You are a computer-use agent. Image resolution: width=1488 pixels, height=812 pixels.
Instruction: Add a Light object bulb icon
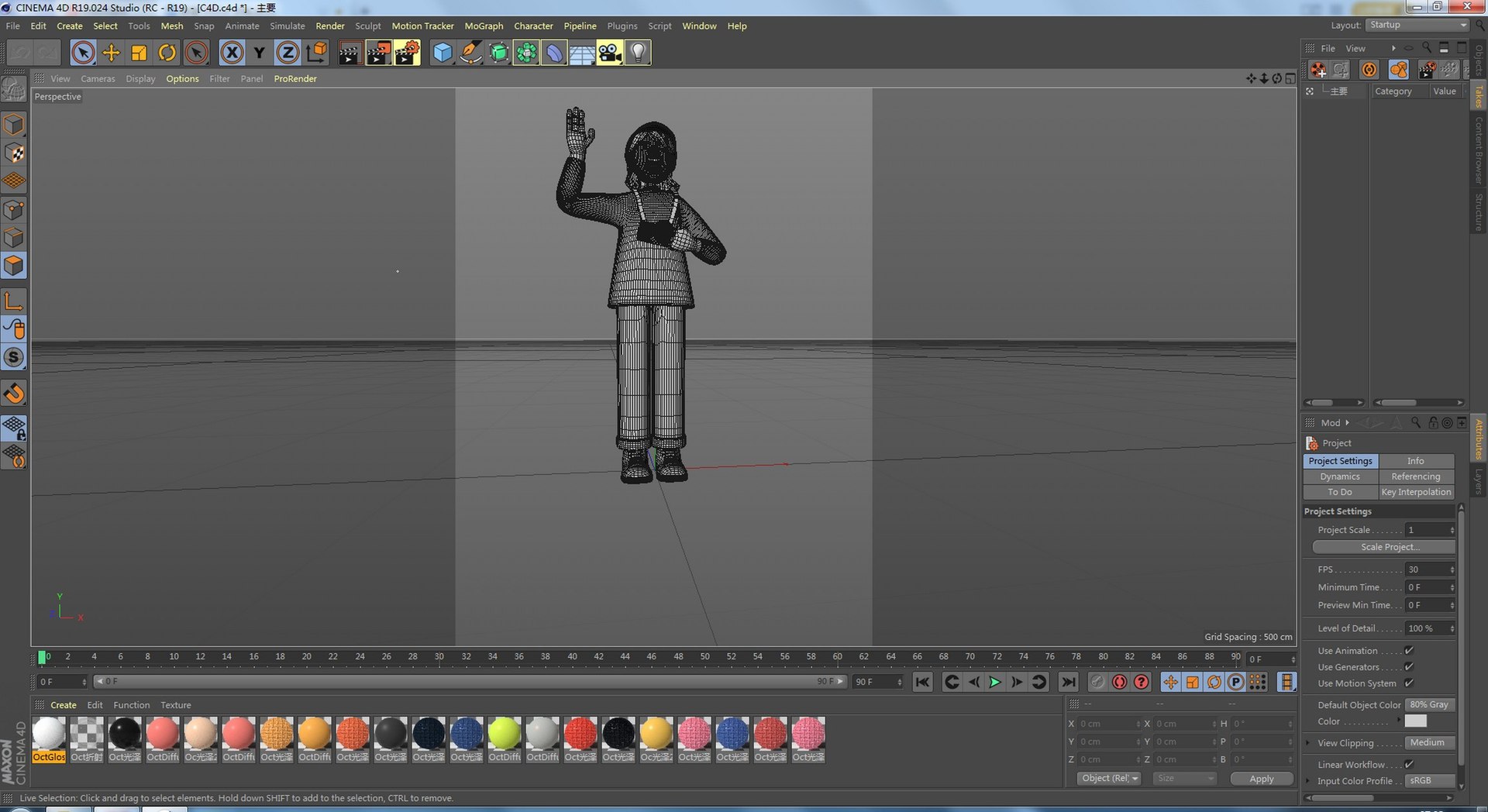(x=638, y=53)
